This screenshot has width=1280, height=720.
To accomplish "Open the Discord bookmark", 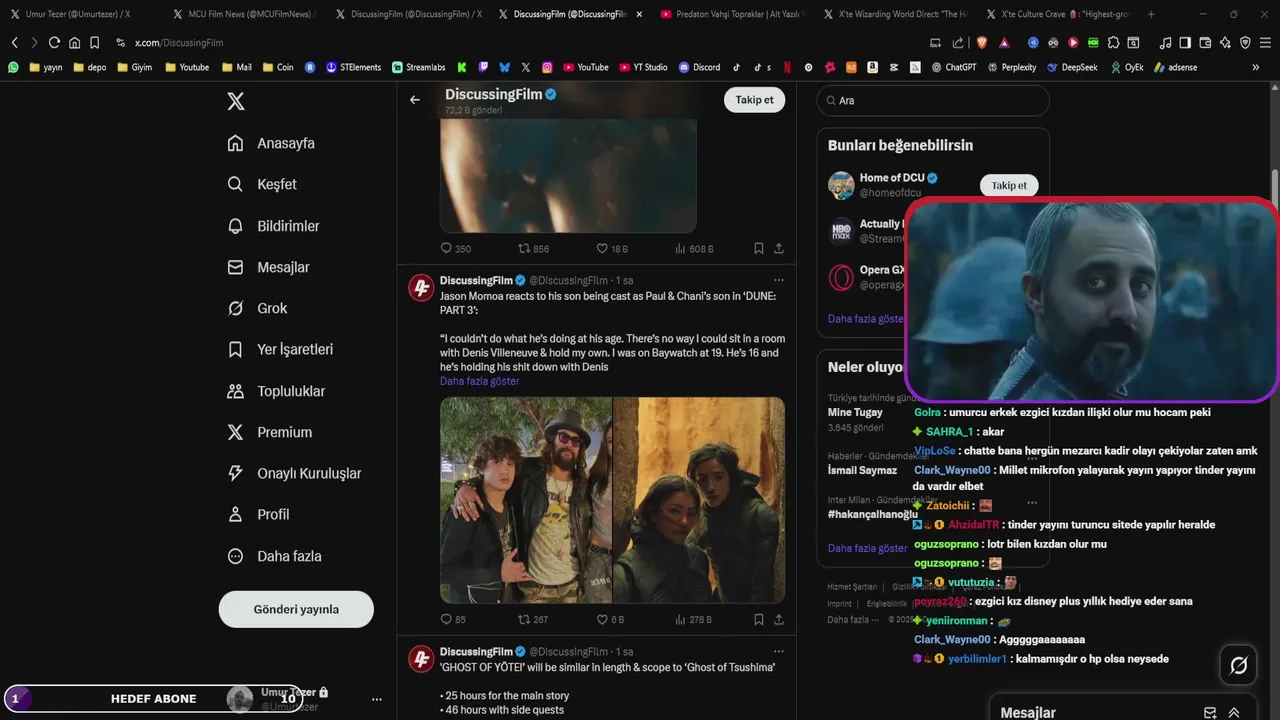I will coord(699,67).
